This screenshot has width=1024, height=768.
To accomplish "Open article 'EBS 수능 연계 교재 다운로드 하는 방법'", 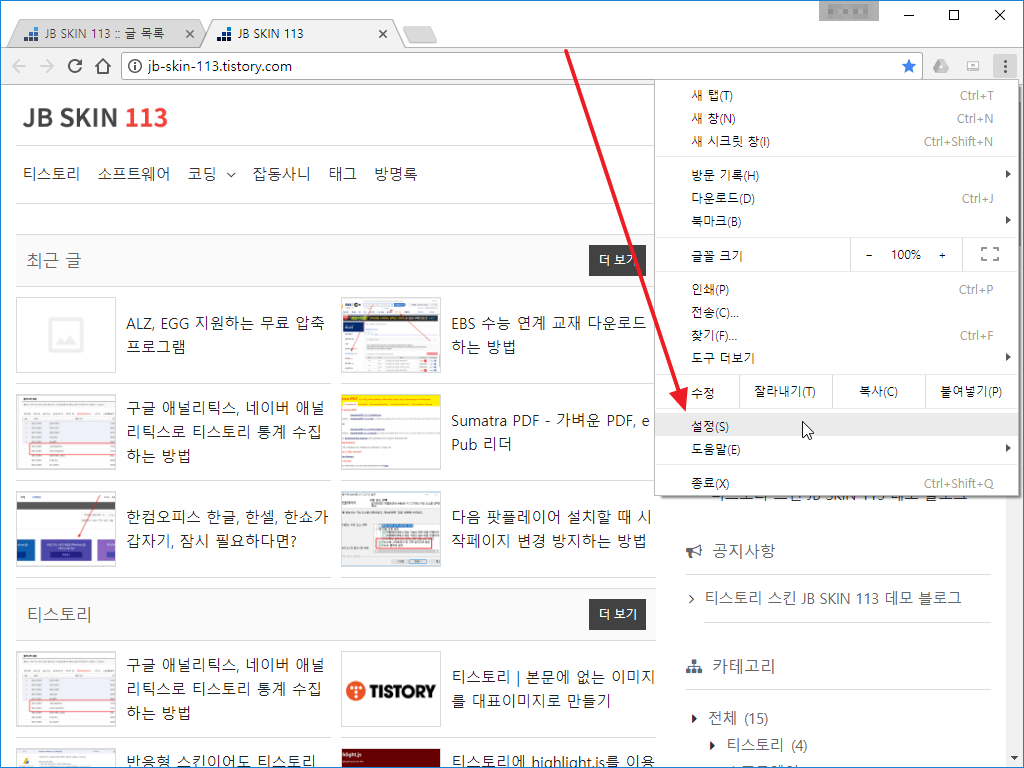I will [549, 334].
